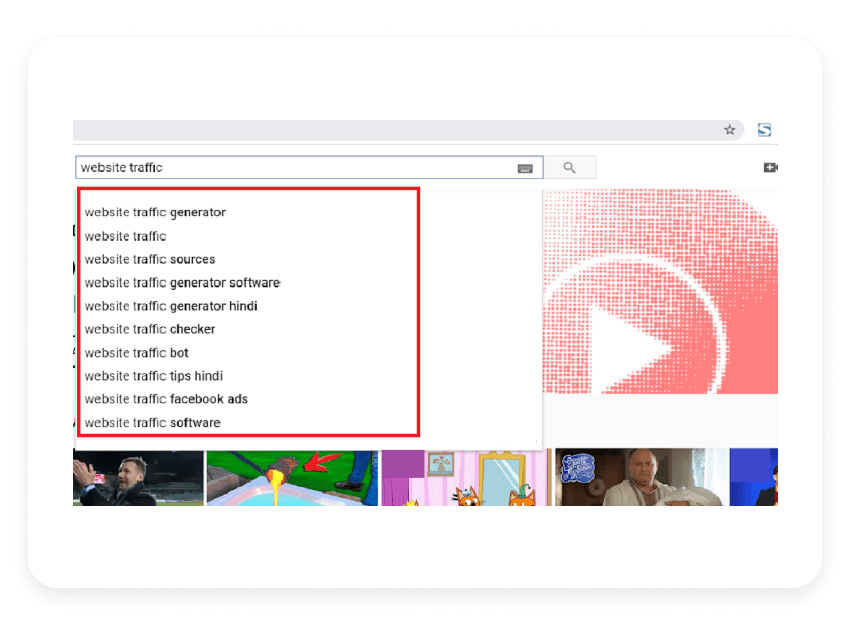
Task: Choose 'website traffic facebook ads' suggestion
Action: (166, 398)
